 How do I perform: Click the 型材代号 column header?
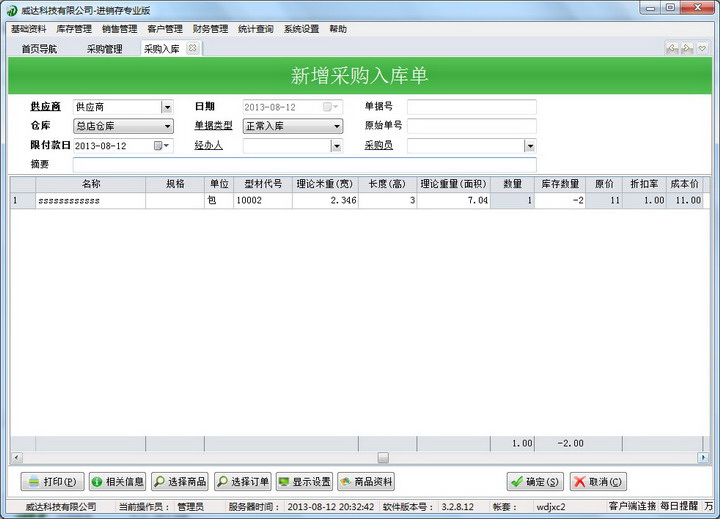[263, 184]
